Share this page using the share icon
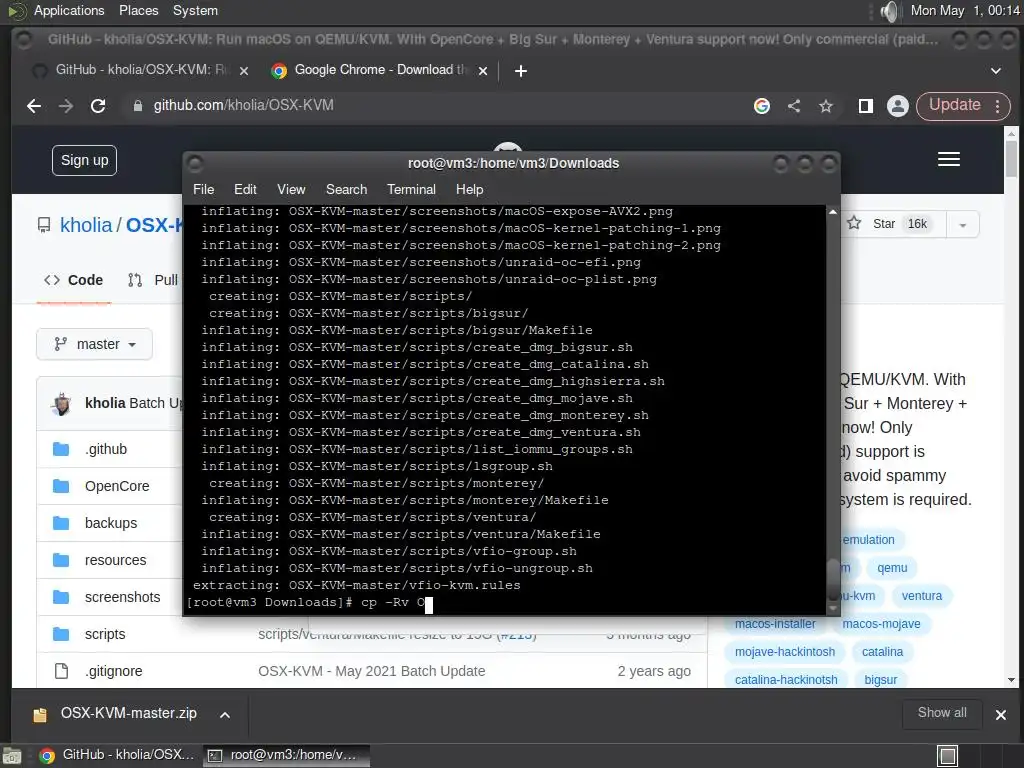The height and width of the screenshot is (768, 1024). click(794, 106)
